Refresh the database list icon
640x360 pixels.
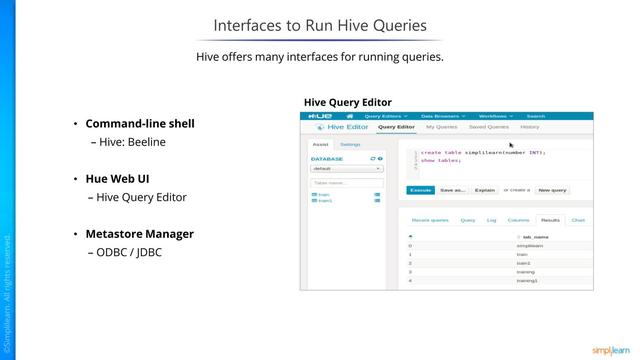coord(373,159)
